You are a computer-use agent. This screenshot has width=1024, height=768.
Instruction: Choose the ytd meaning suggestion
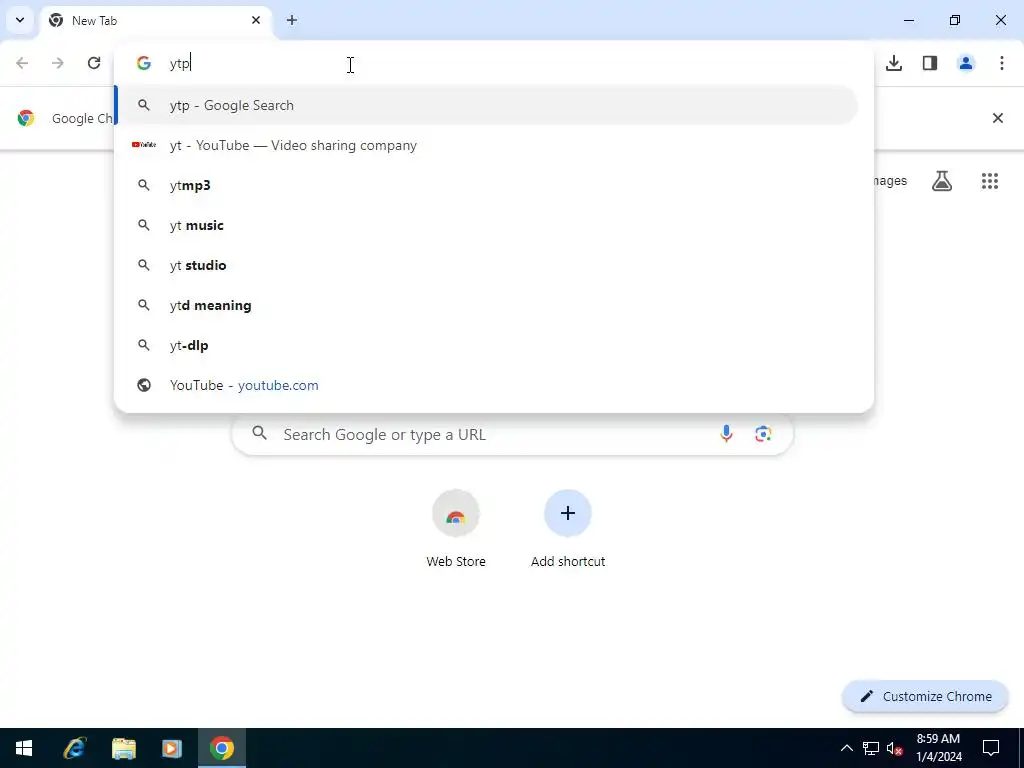[487, 305]
